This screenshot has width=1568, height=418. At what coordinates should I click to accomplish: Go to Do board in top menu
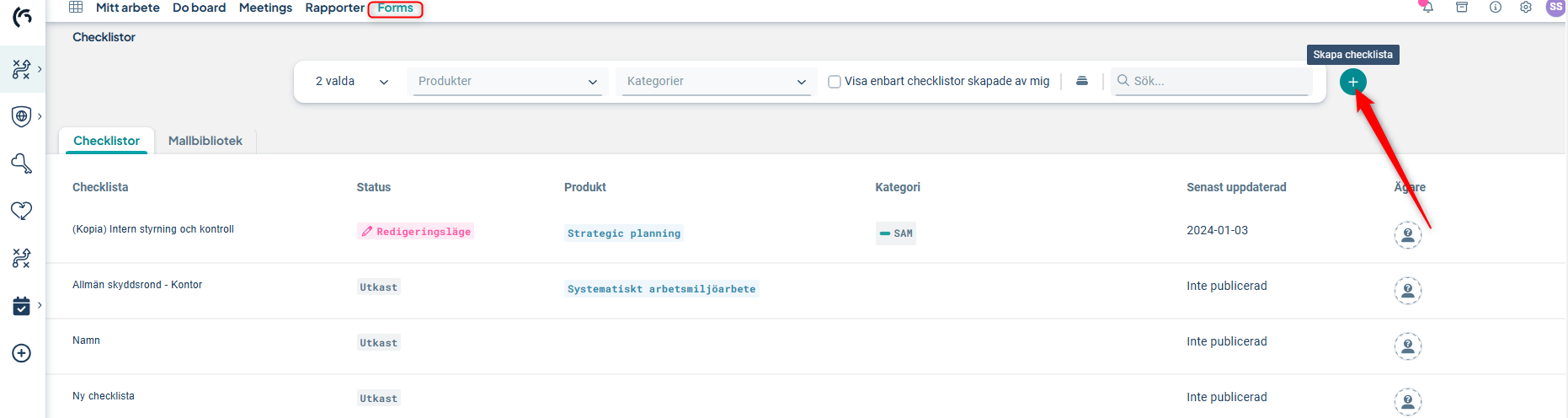click(199, 8)
